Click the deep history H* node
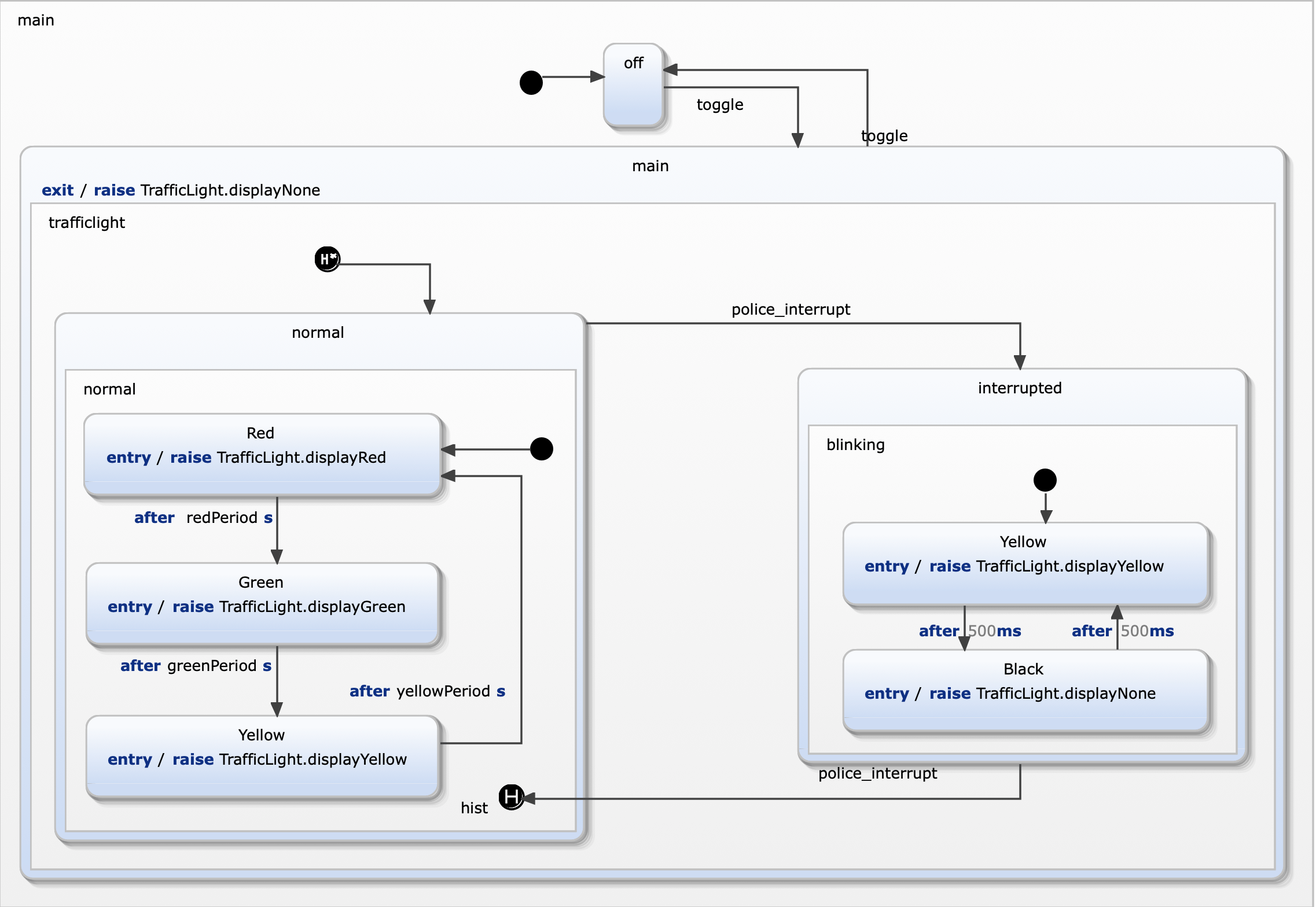Image resolution: width=1316 pixels, height=907 pixels. (x=327, y=259)
